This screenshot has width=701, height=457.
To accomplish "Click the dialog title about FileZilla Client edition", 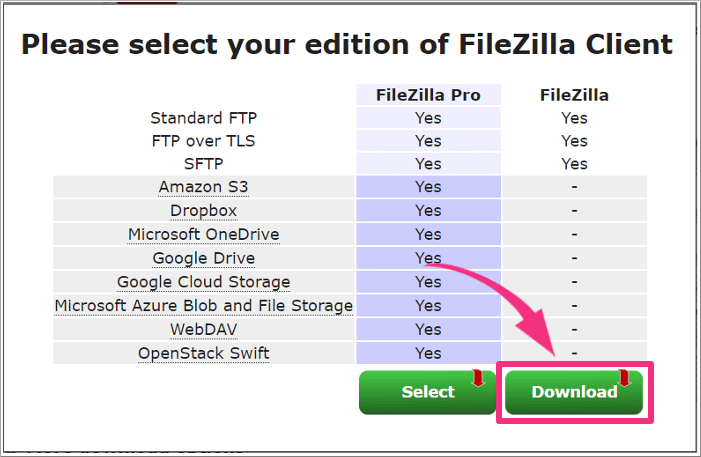I will (x=347, y=45).
